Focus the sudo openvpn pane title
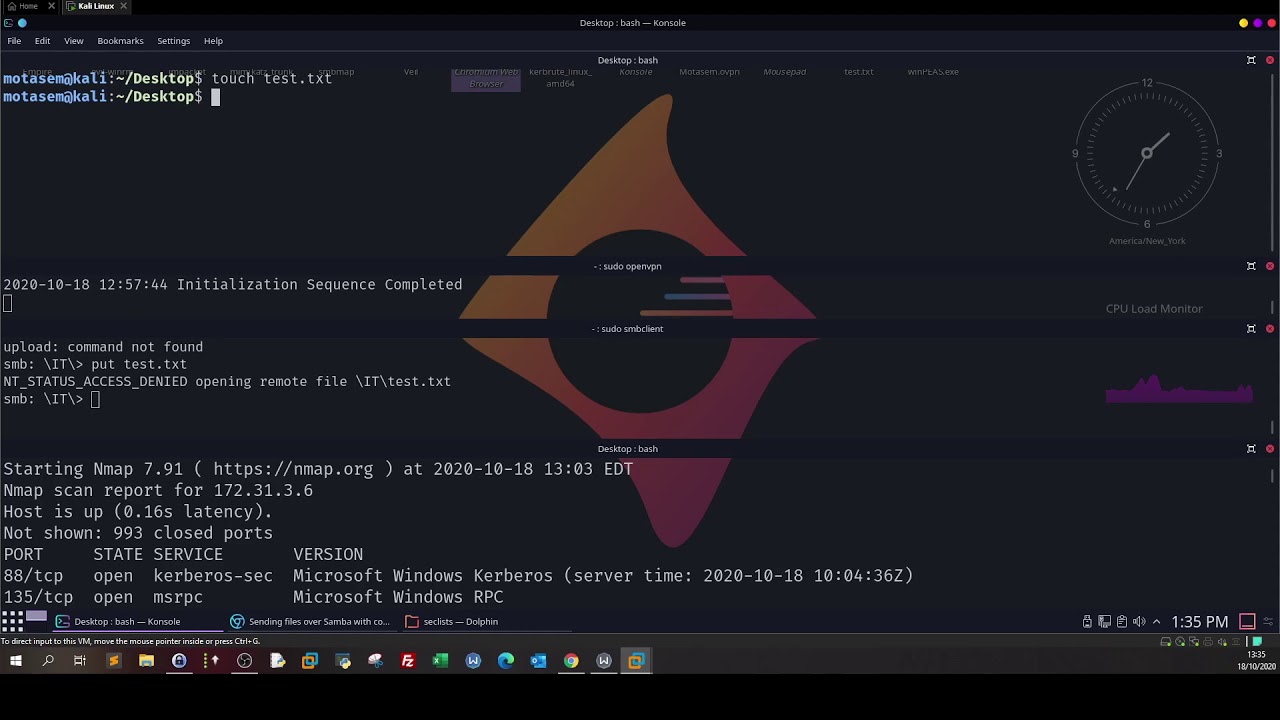Image resolution: width=1280 pixels, height=720 pixels. [x=628, y=266]
